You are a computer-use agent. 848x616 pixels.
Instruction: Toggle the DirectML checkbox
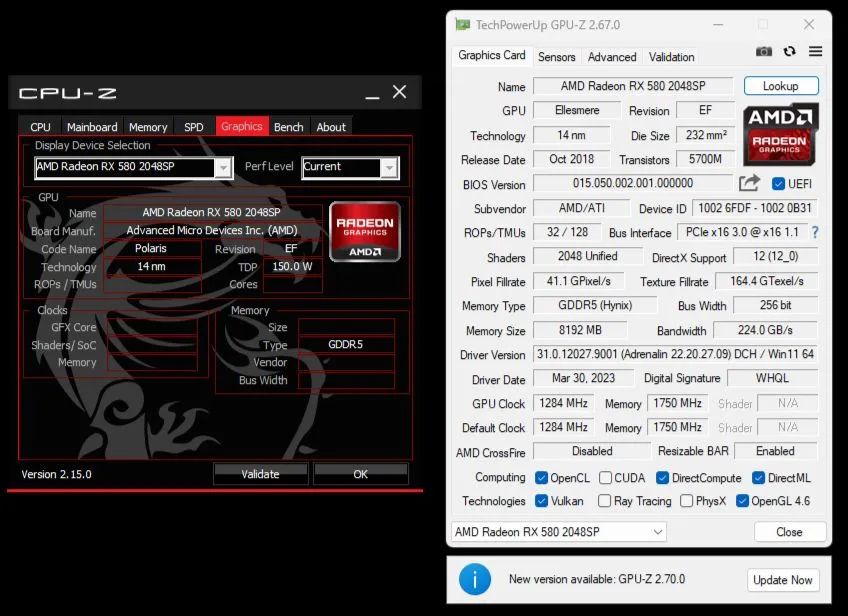pos(758,478)
